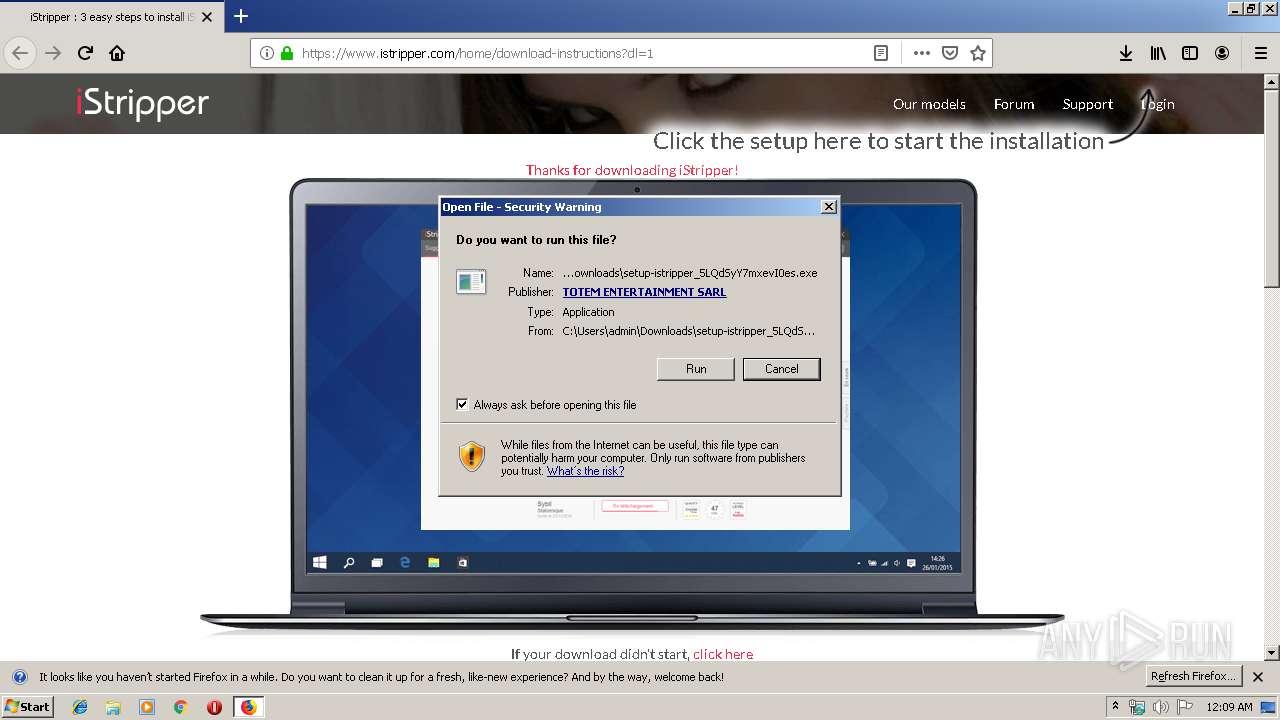Launch Chrome from the taskbar

(x=181, y=707)
